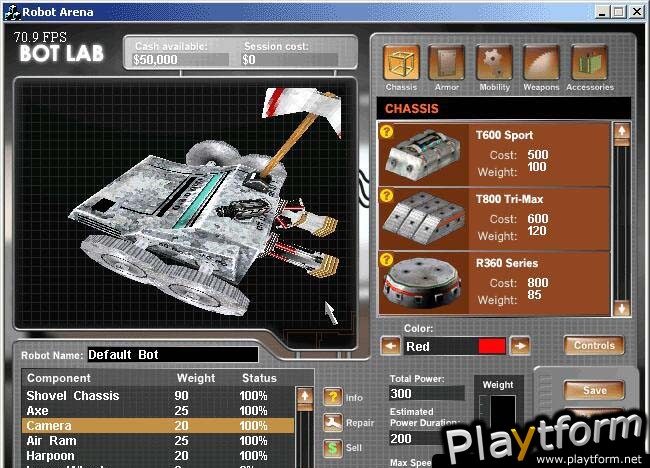Viewport: 650px width, 468px height.
Task: Click the T600 Sport title text
Action: point(504,135)
